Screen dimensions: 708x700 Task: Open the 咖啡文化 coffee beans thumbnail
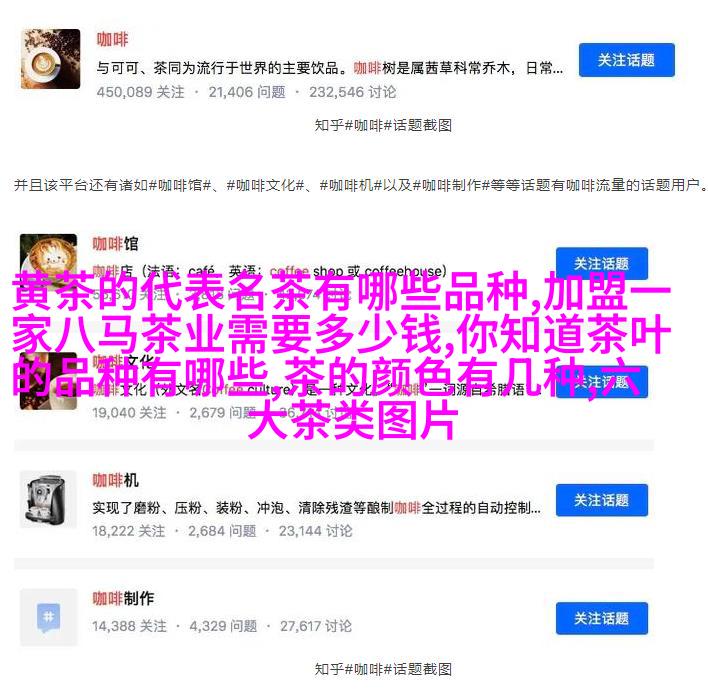(x=48, y=382)
